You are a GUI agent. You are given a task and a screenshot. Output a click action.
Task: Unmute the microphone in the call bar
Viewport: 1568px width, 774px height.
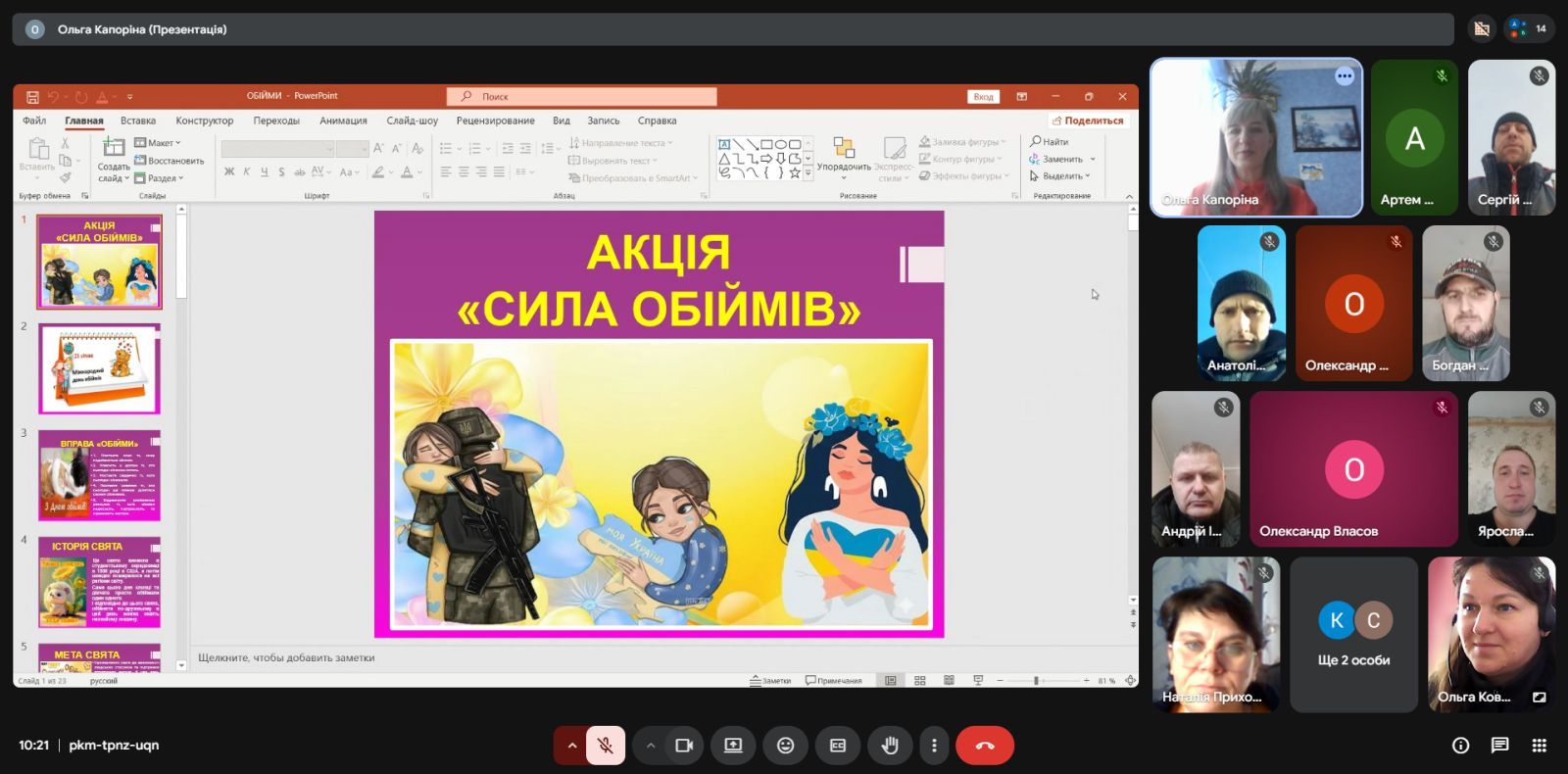(x=606, y=746)
